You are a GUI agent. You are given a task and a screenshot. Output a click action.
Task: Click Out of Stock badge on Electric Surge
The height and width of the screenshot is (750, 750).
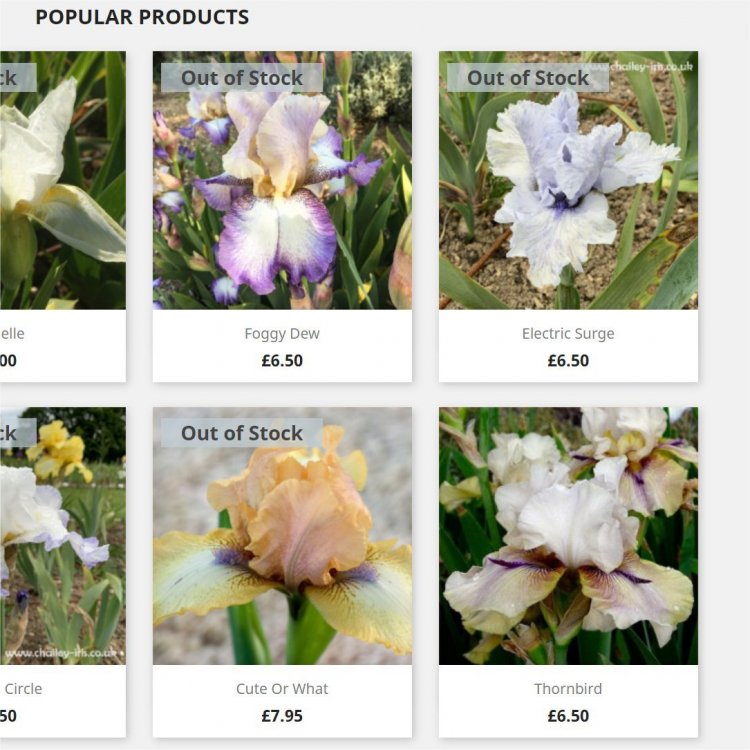coord(528,77)
